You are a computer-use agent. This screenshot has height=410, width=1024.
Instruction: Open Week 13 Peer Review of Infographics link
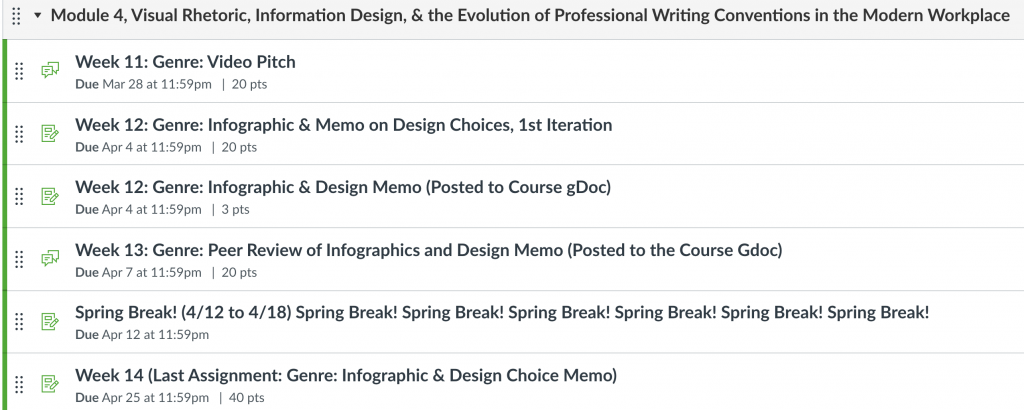[428, 250]
